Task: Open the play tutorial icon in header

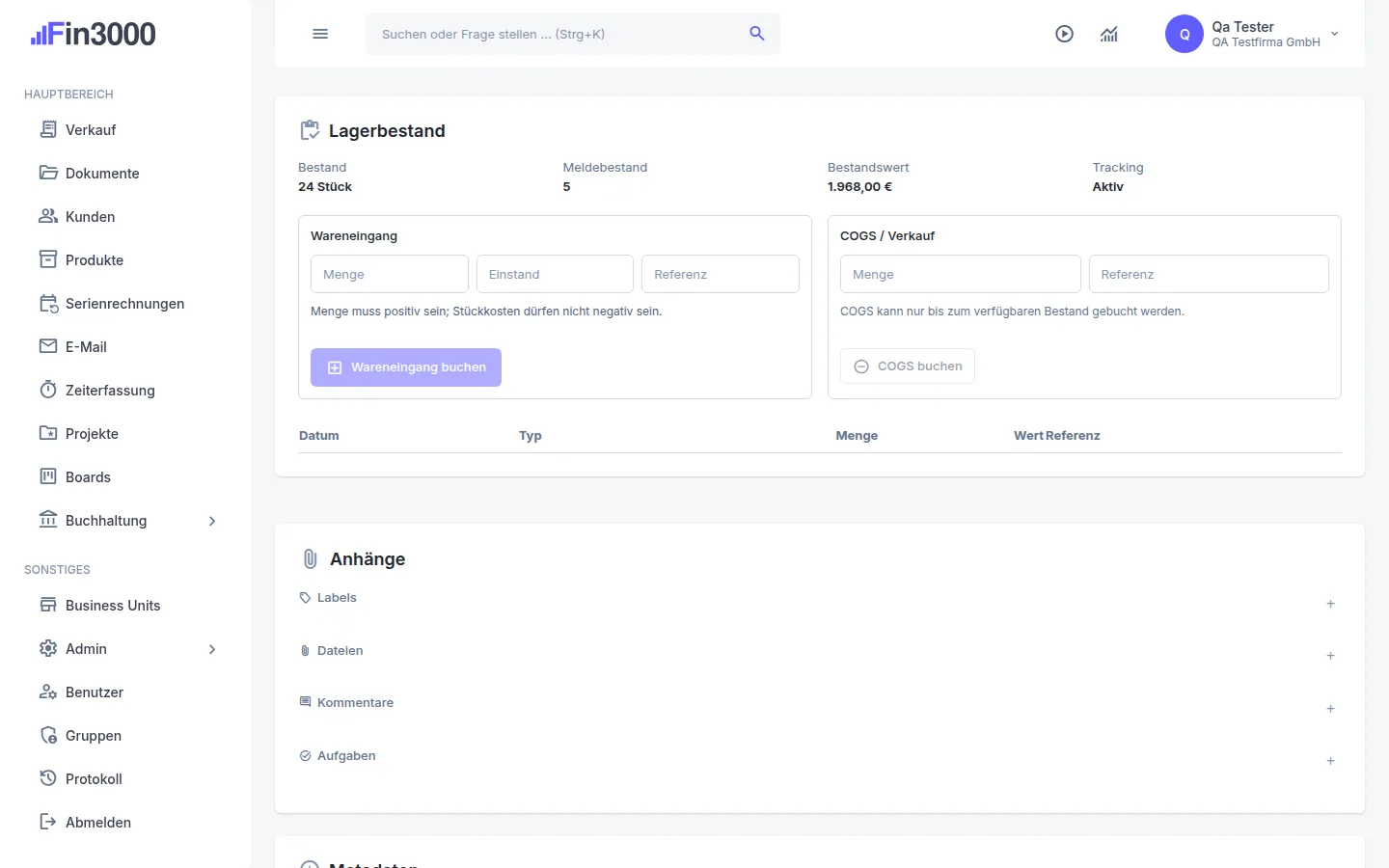Action: tap(1064, 34)
